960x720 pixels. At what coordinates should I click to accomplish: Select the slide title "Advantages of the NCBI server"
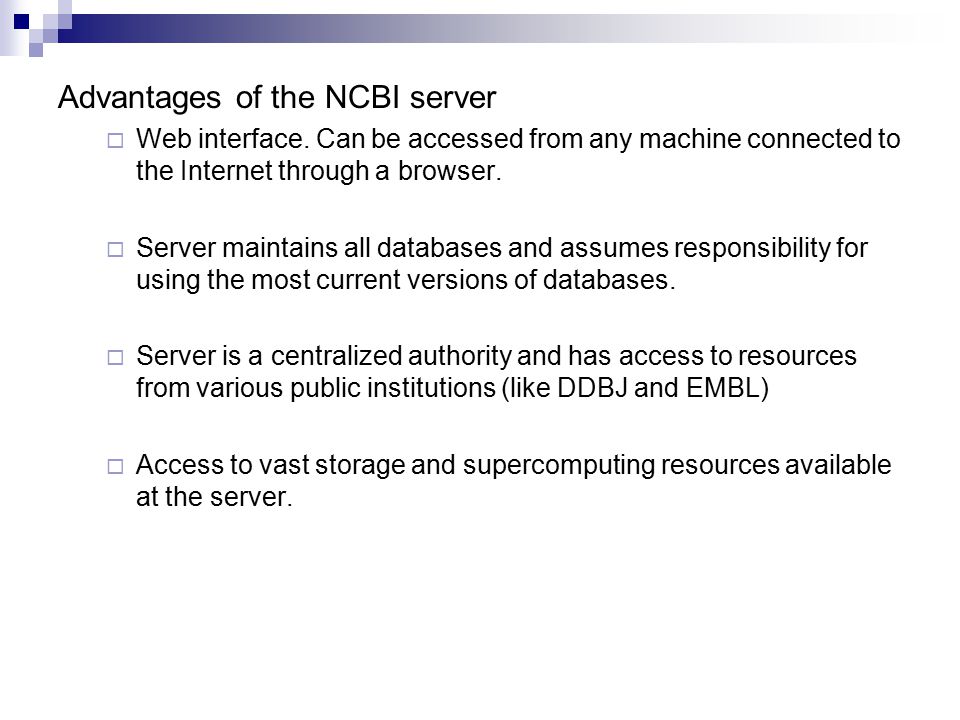(277, 97)
